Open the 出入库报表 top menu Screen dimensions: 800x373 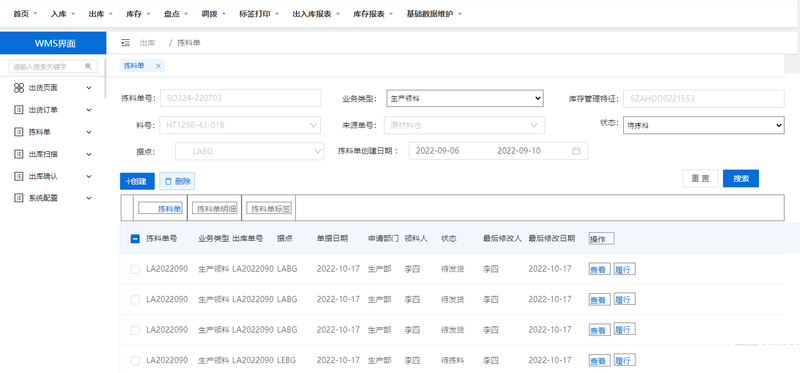point(316,14)
